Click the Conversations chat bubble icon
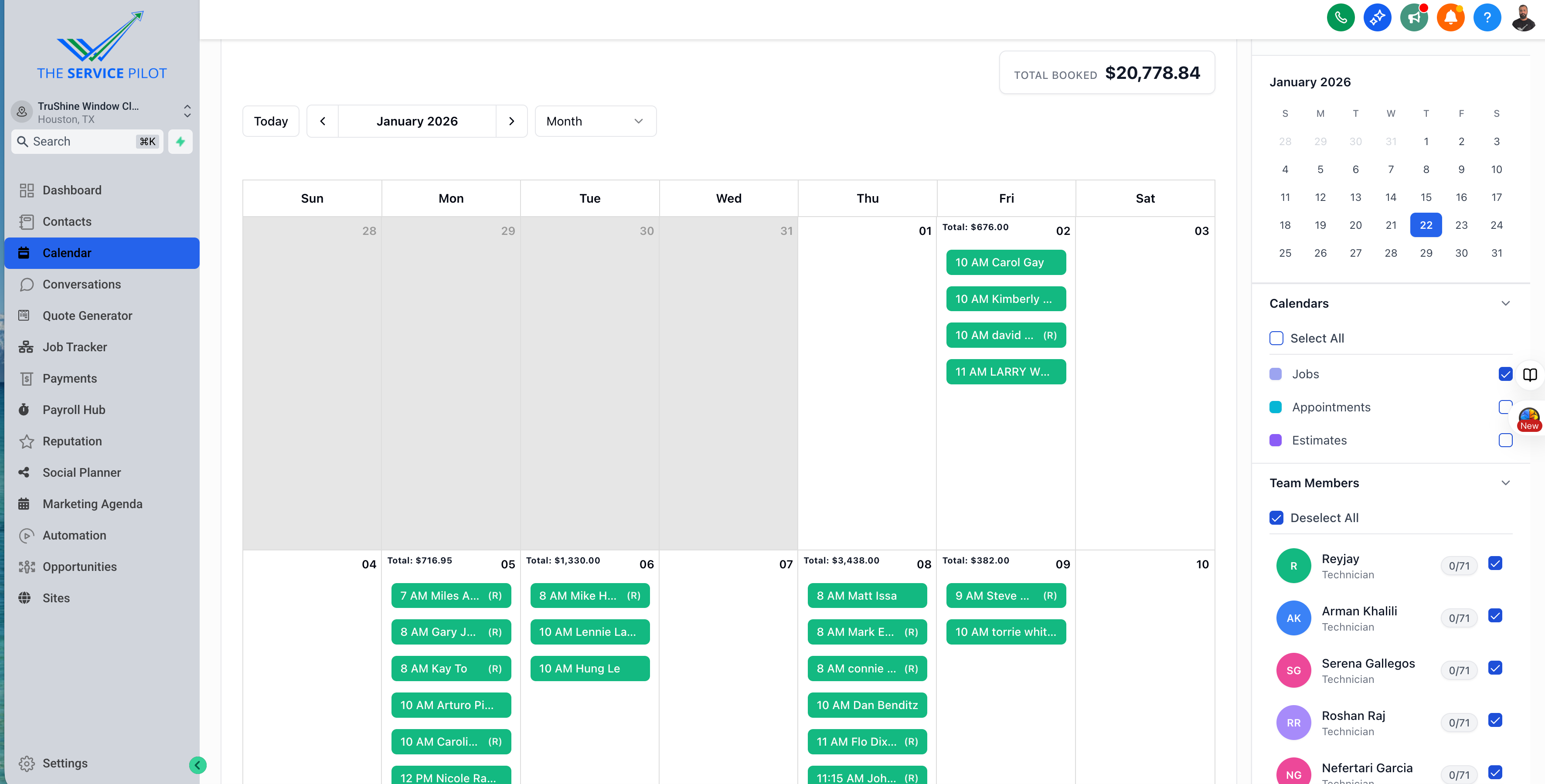Image resolution: width=1545 pixels, height=784 pixels. (x=27, y=285)
